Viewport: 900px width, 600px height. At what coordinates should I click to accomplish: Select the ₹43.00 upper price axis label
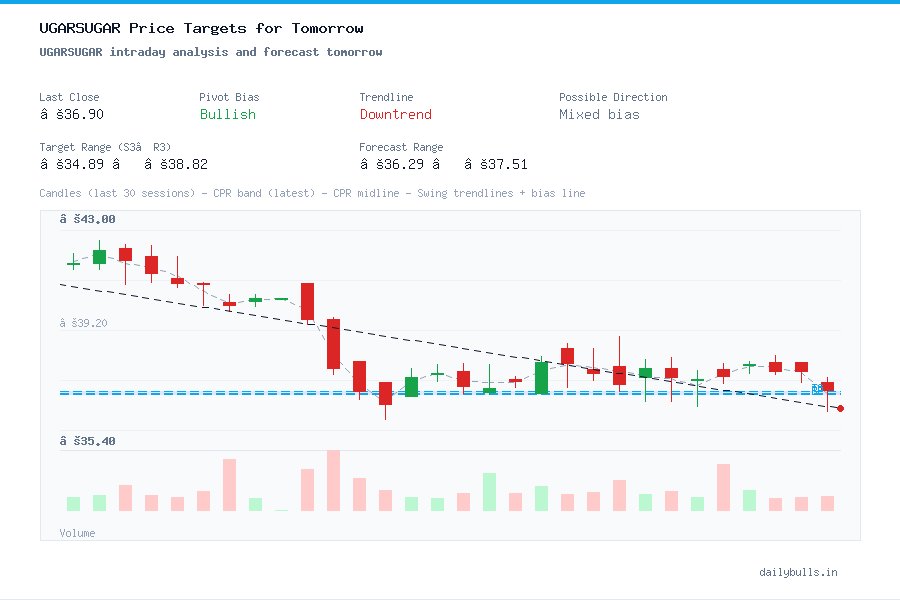pos(90,218)
